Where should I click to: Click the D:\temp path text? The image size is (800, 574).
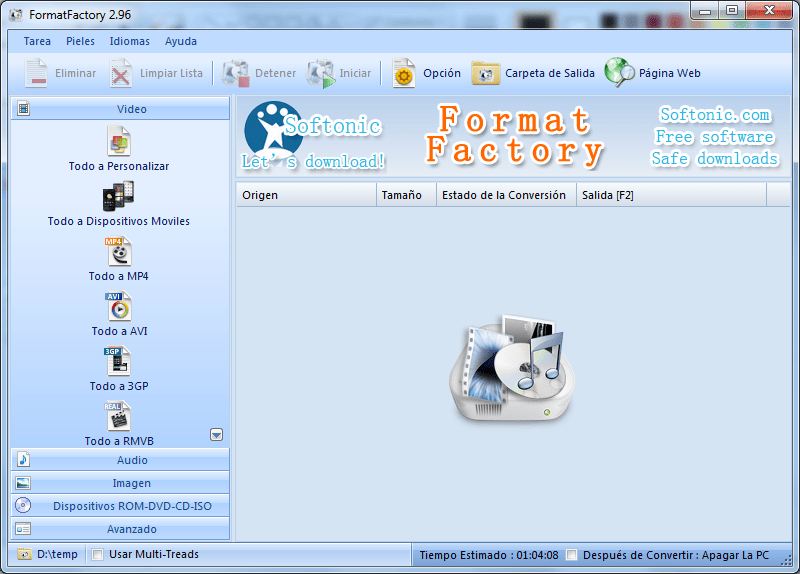57,554
